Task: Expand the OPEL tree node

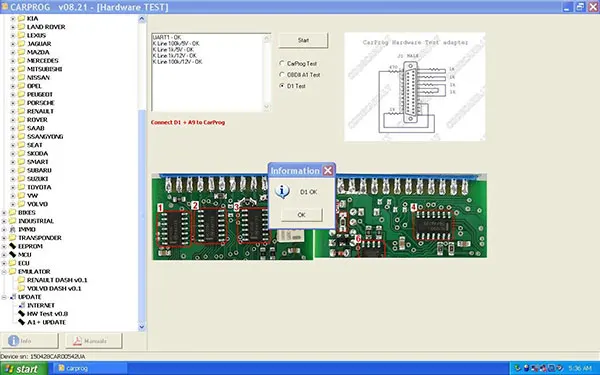Action: pos(13,86)
